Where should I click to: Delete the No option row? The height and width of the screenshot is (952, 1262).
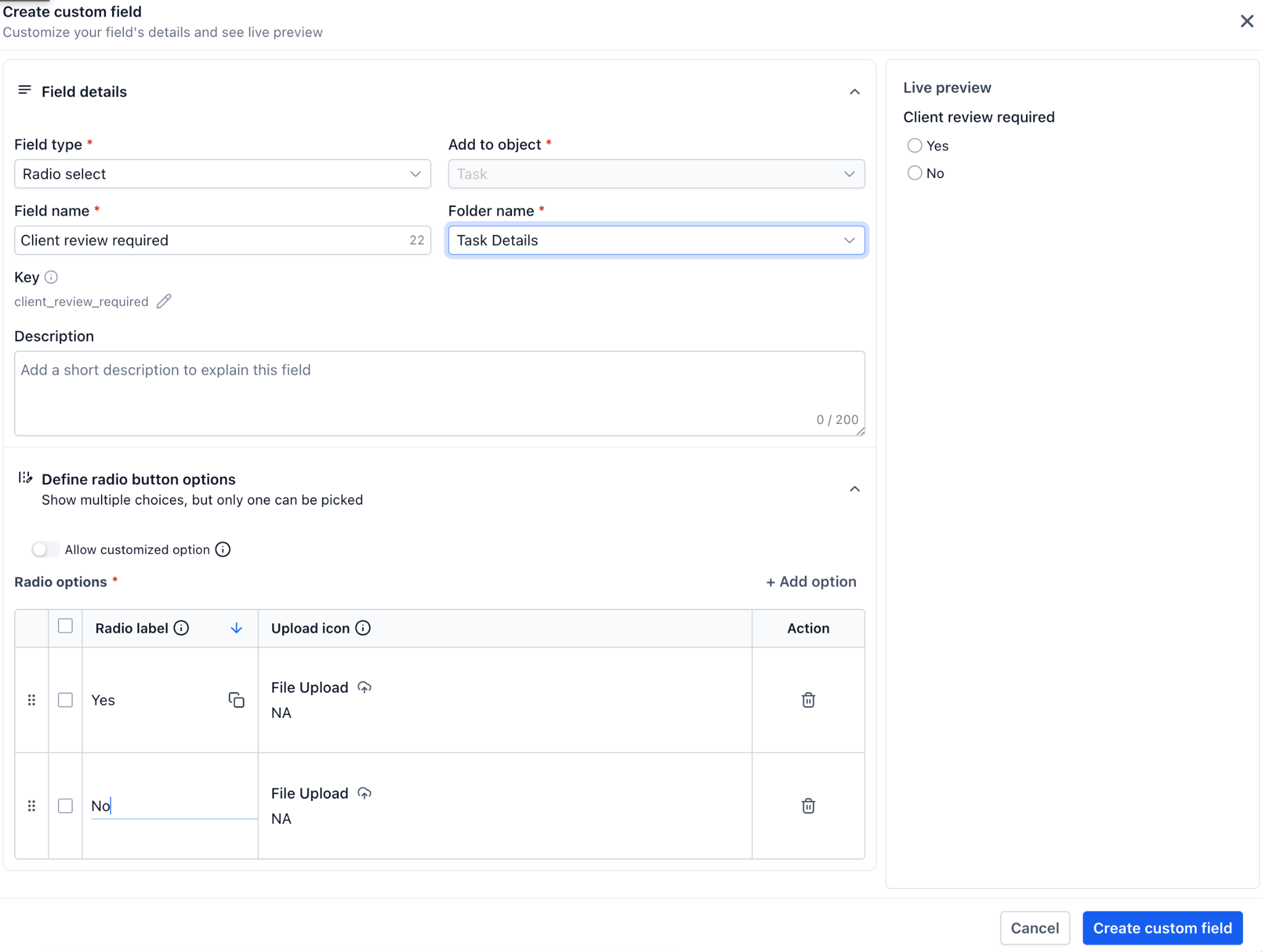coord(808,806)
